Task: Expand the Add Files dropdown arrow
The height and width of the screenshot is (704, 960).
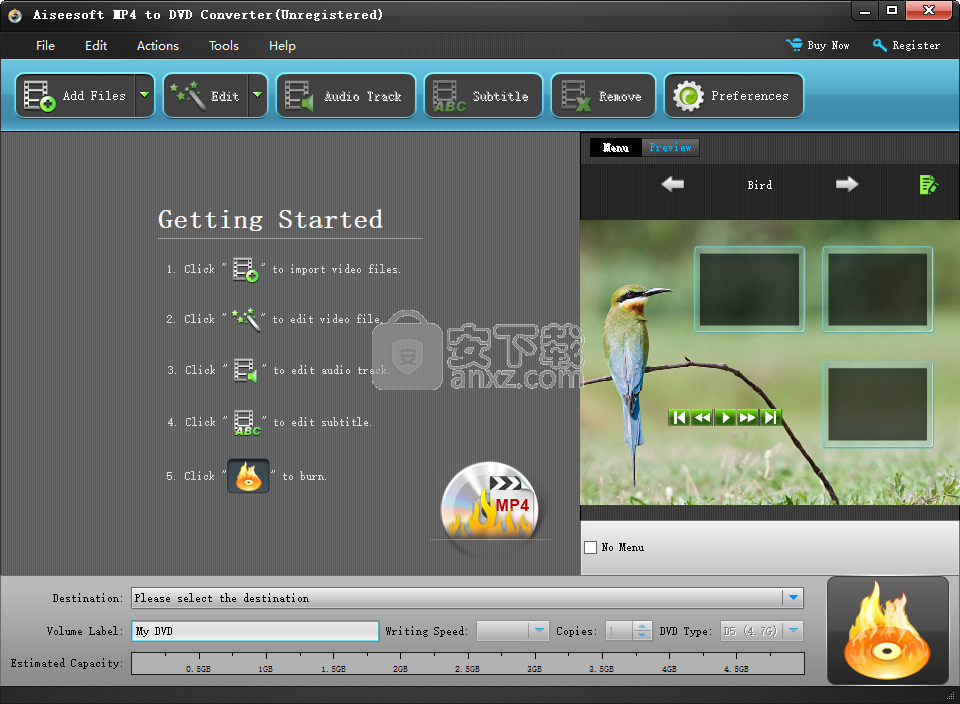Action: (144, 95)
